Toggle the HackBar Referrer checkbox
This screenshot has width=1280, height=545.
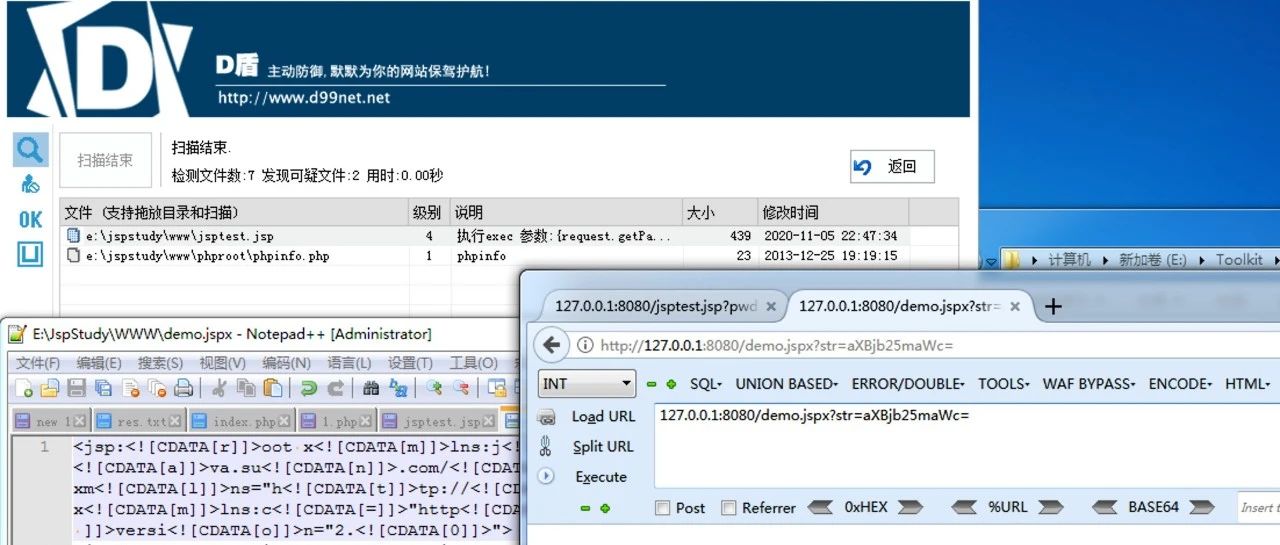pos(728,508)
